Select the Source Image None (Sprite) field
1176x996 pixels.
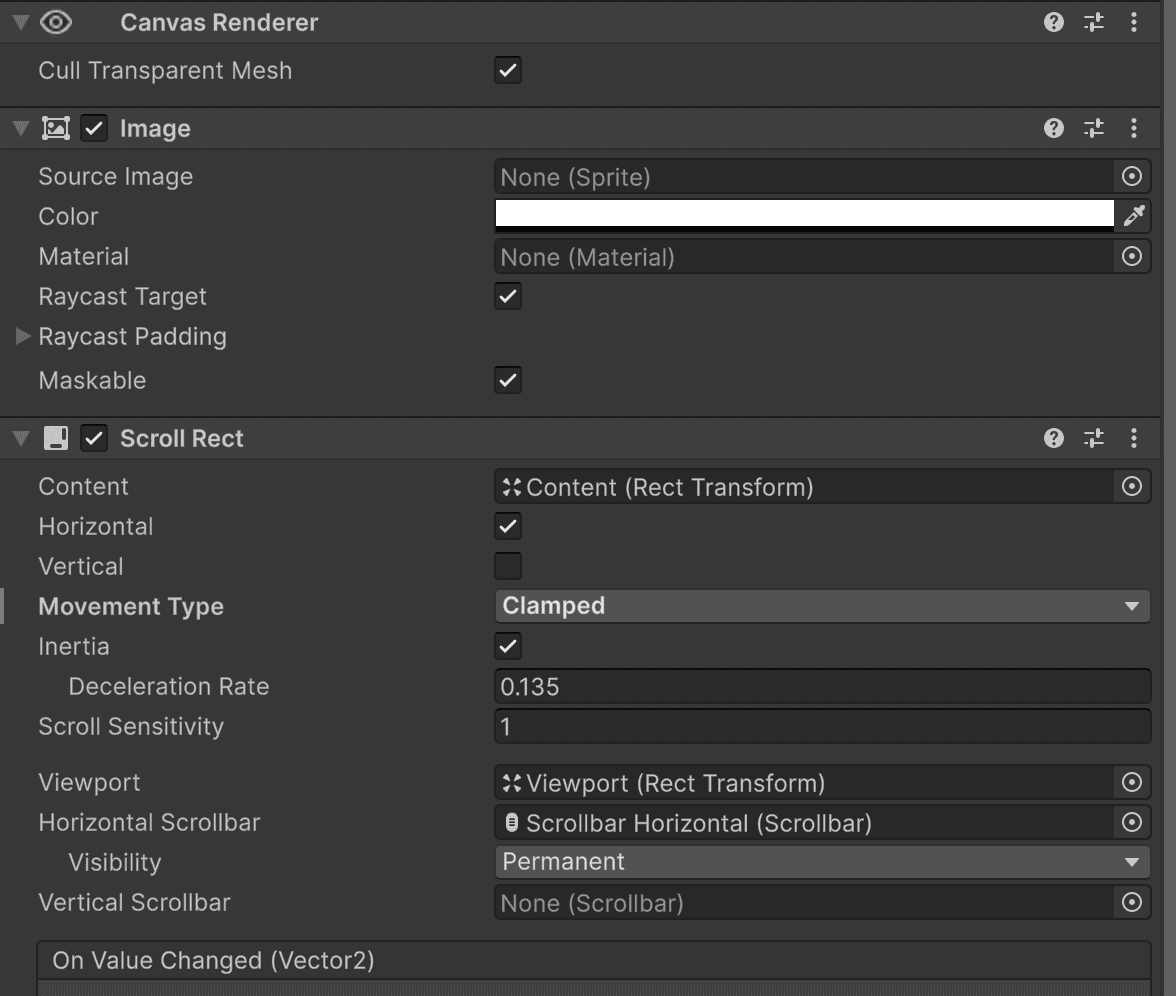pyautogui.click(x=804, y=177)
